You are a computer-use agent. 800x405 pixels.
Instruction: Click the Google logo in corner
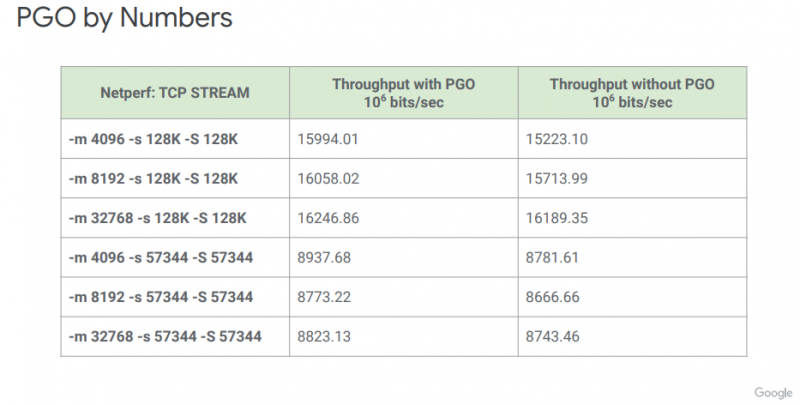click(773, 393)
